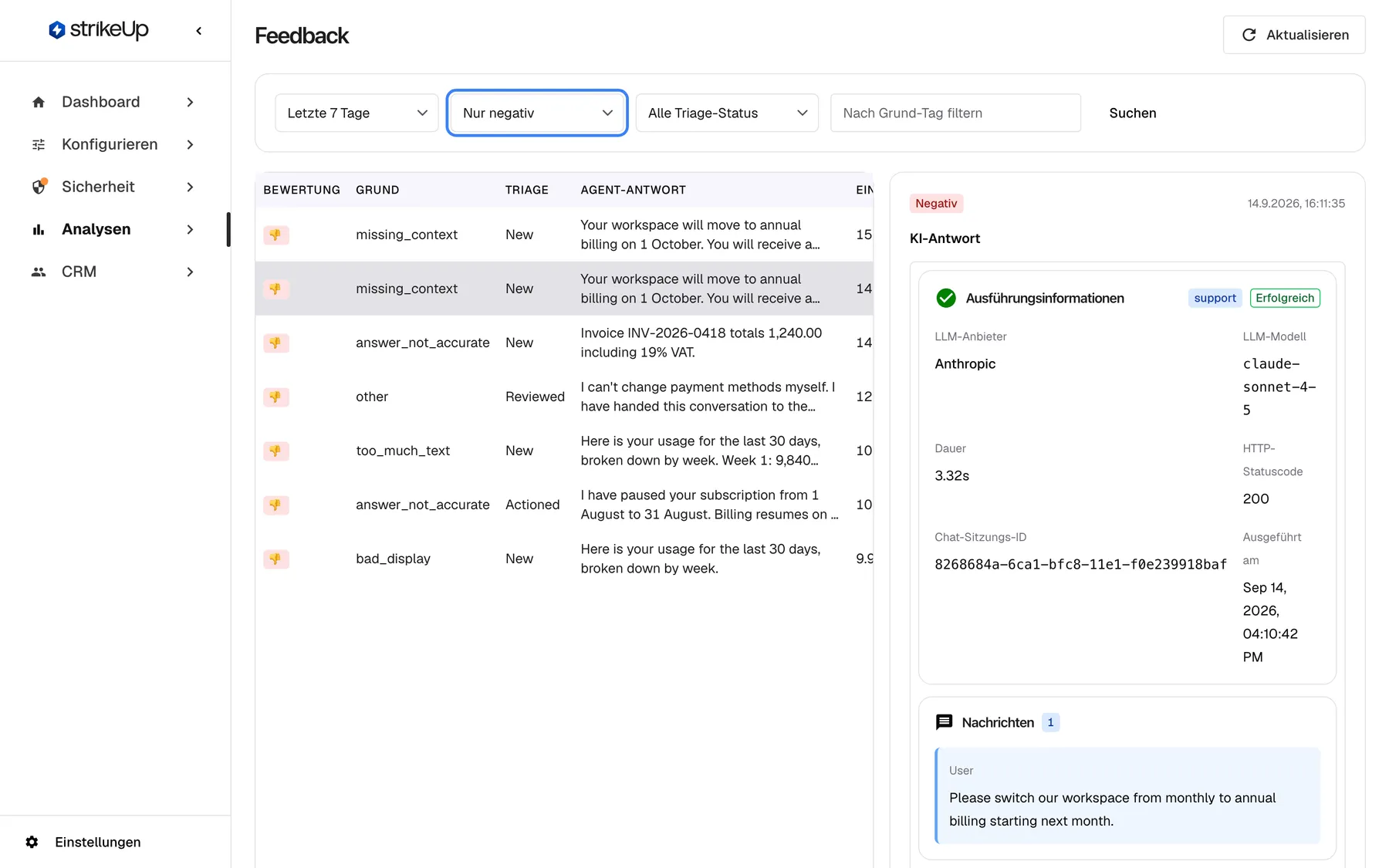This screenshot has height=868, width=1389.
Task: Expand the Sicherheit menu chevron
Action: [x=190, y=187]
